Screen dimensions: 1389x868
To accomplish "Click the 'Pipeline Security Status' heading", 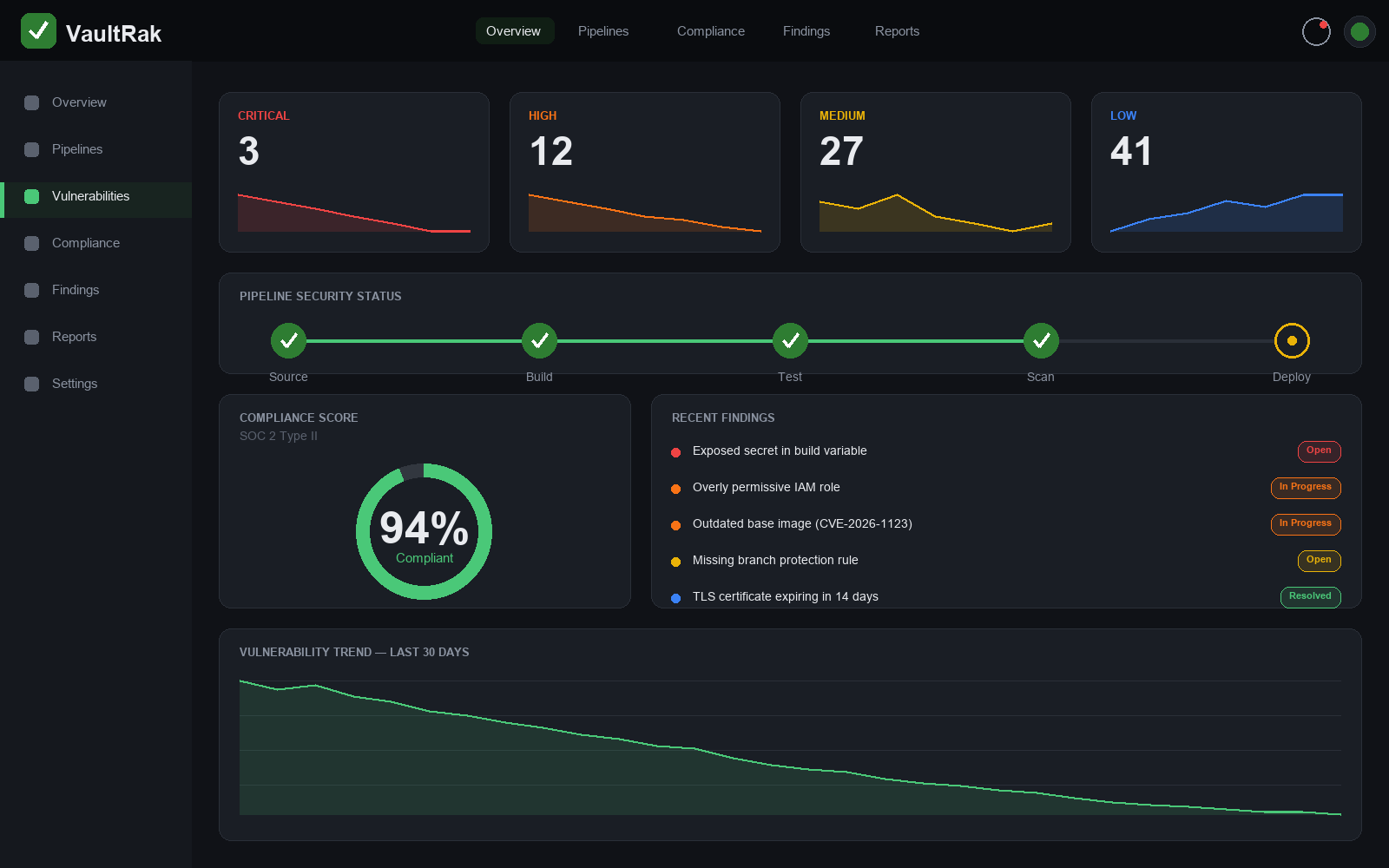I will pos(320,296).
